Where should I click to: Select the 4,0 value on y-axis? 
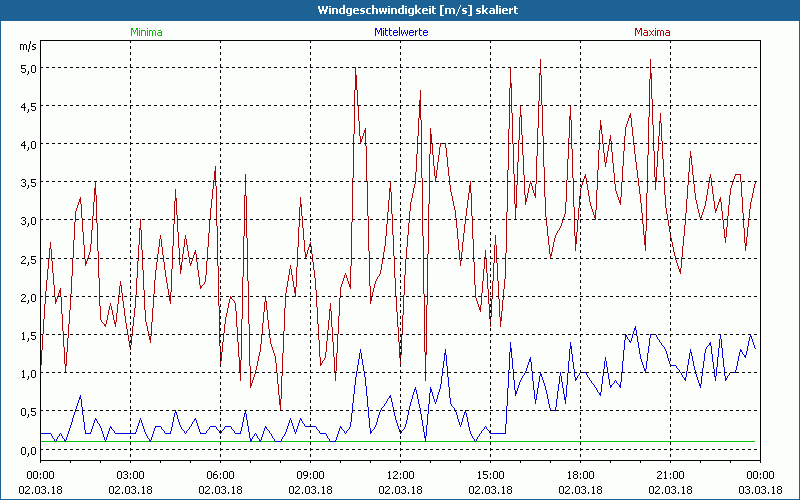click(x=26, y=145)
